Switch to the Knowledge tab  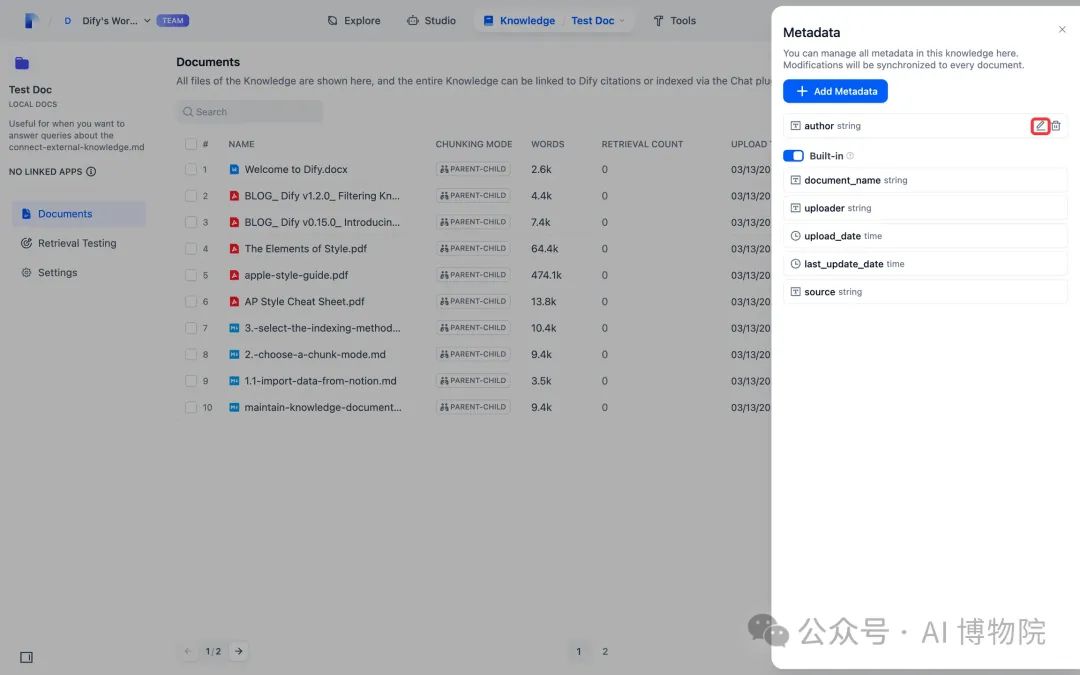519,21
